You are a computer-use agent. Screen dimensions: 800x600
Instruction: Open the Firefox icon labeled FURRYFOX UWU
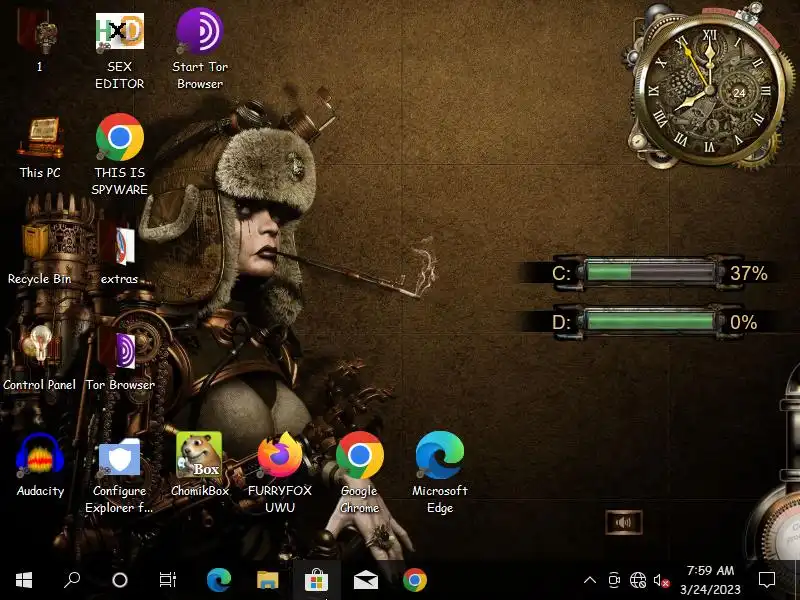coord(280,472)
